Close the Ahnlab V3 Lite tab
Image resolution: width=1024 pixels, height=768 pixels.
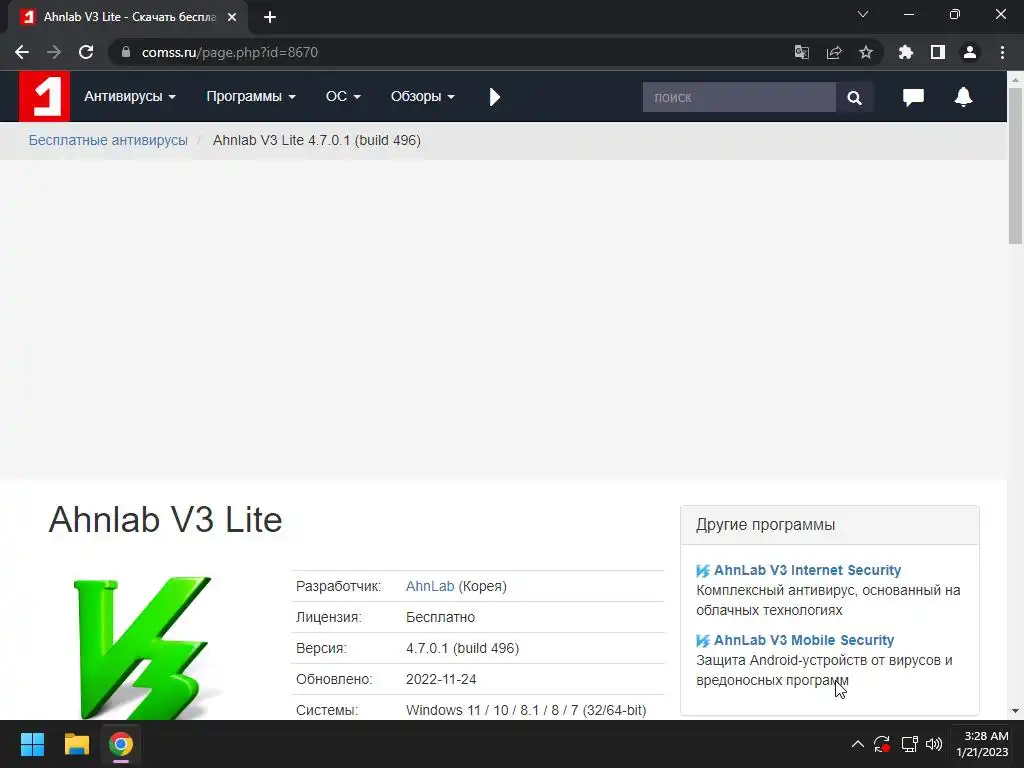tap(232, 17)
